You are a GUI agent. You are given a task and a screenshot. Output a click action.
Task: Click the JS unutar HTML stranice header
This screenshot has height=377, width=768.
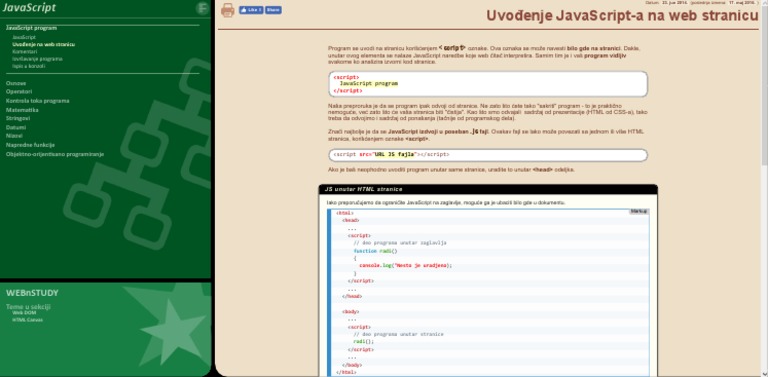point(488,189)
